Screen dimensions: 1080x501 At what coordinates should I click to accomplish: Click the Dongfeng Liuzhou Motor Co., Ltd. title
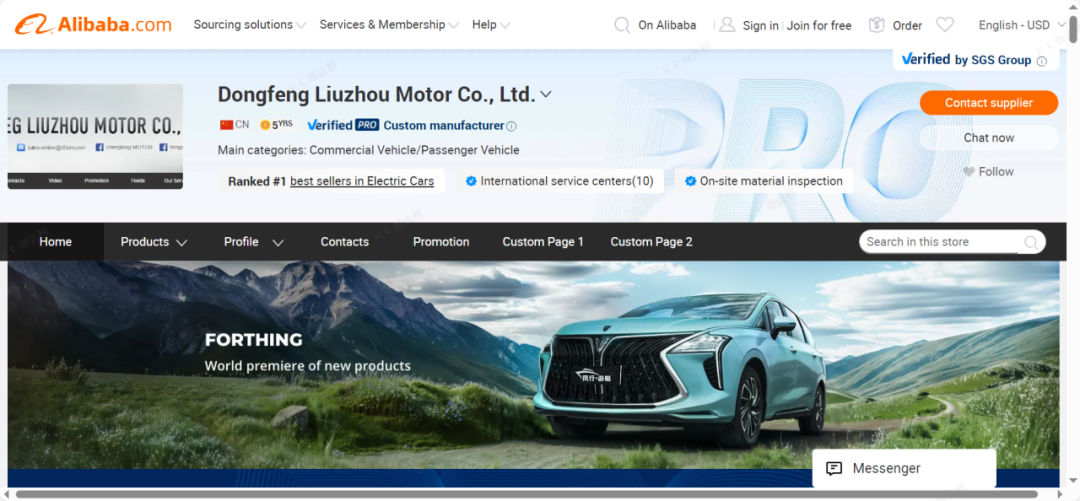point(376,94)
